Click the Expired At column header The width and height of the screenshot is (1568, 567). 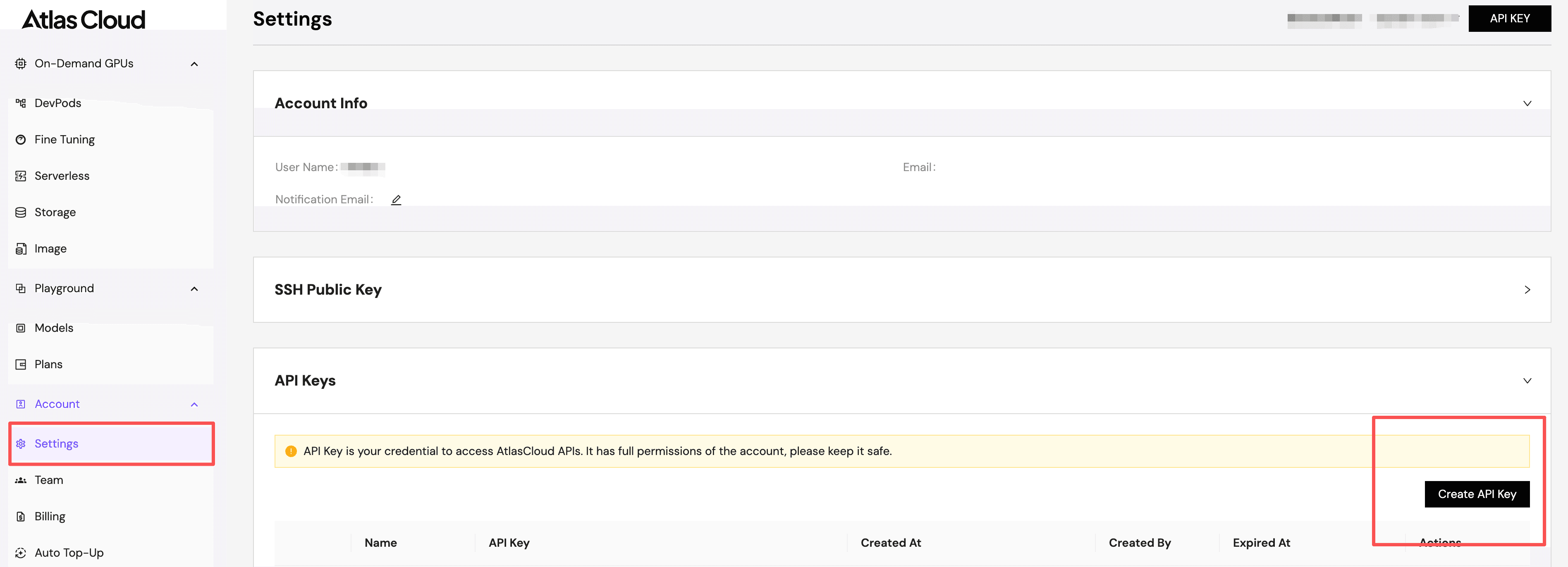coord(1261,543)
